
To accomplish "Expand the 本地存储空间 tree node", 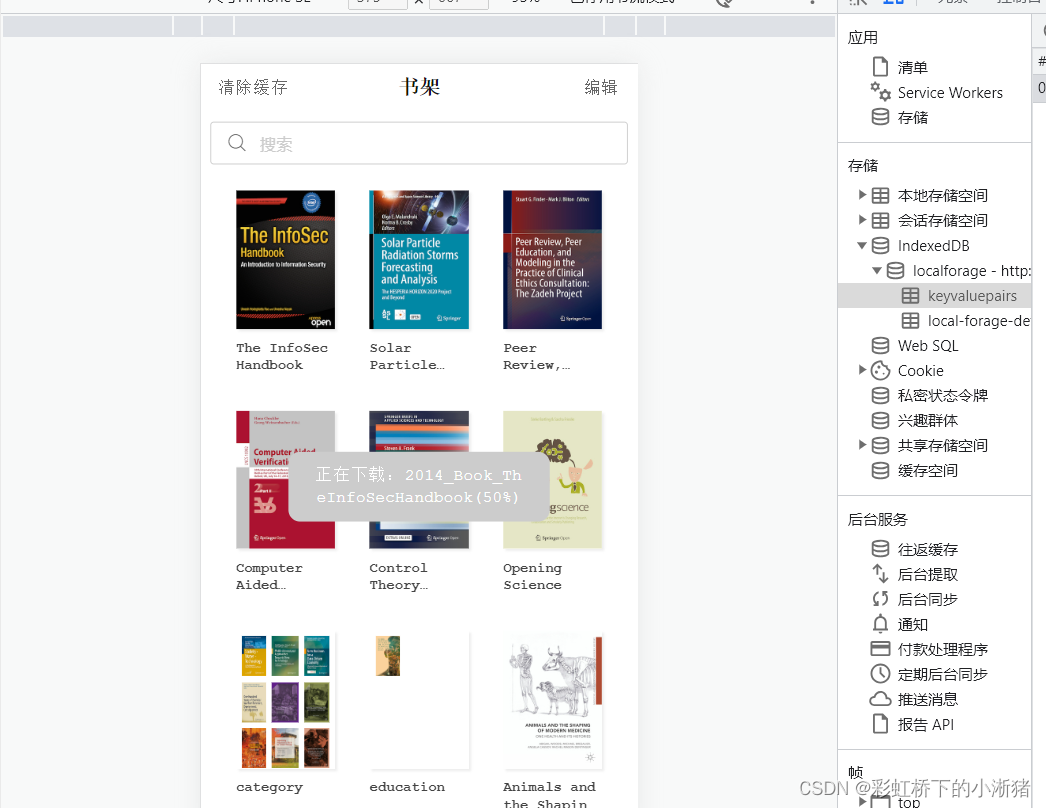I will pyautogui.click(x=862, y=195).
